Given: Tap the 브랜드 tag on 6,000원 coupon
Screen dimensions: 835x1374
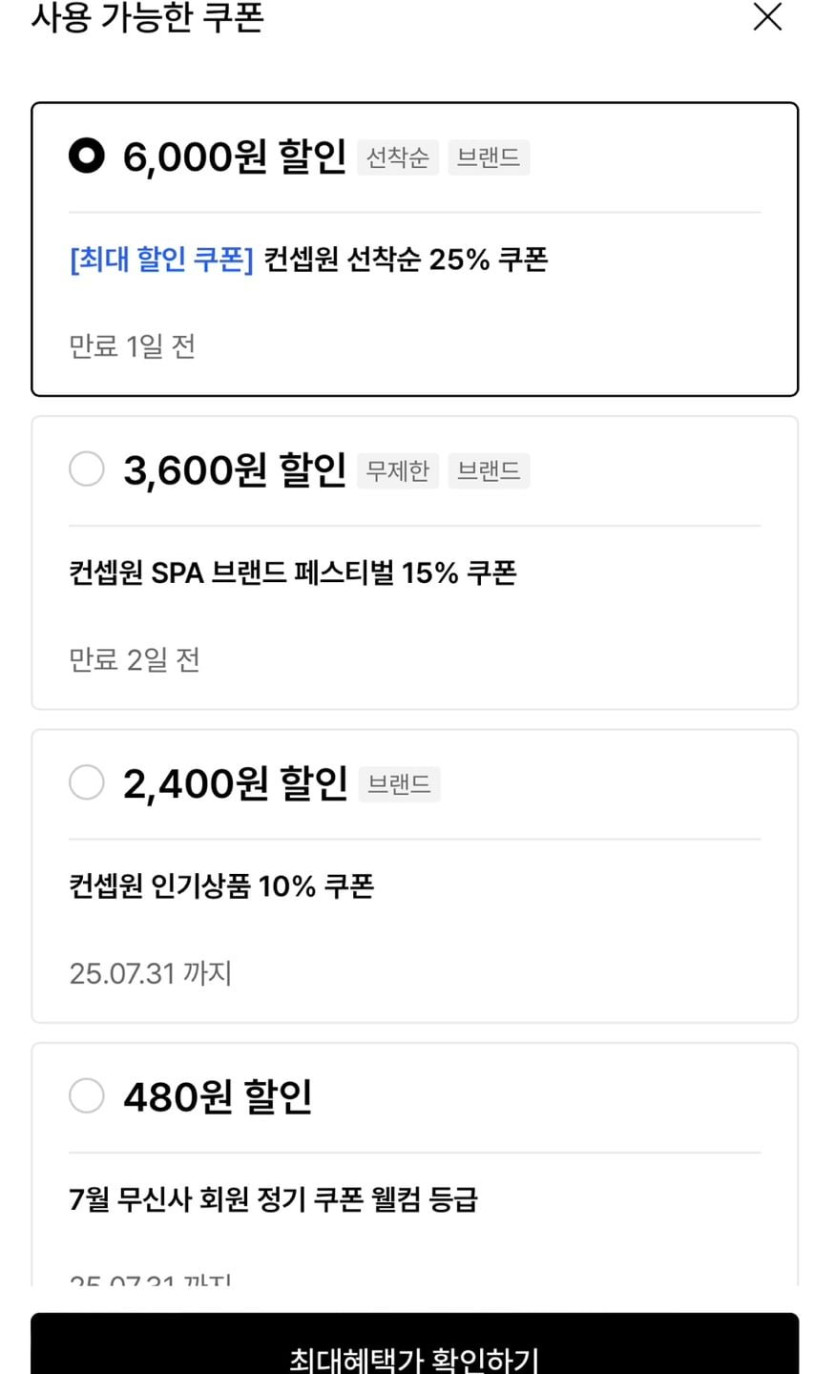Looking at the screenshot, I should point(488,158).
